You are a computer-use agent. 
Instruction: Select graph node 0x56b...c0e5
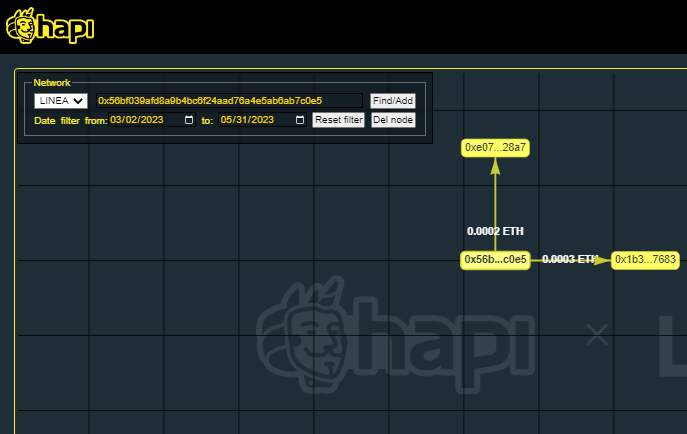[495, 260]
